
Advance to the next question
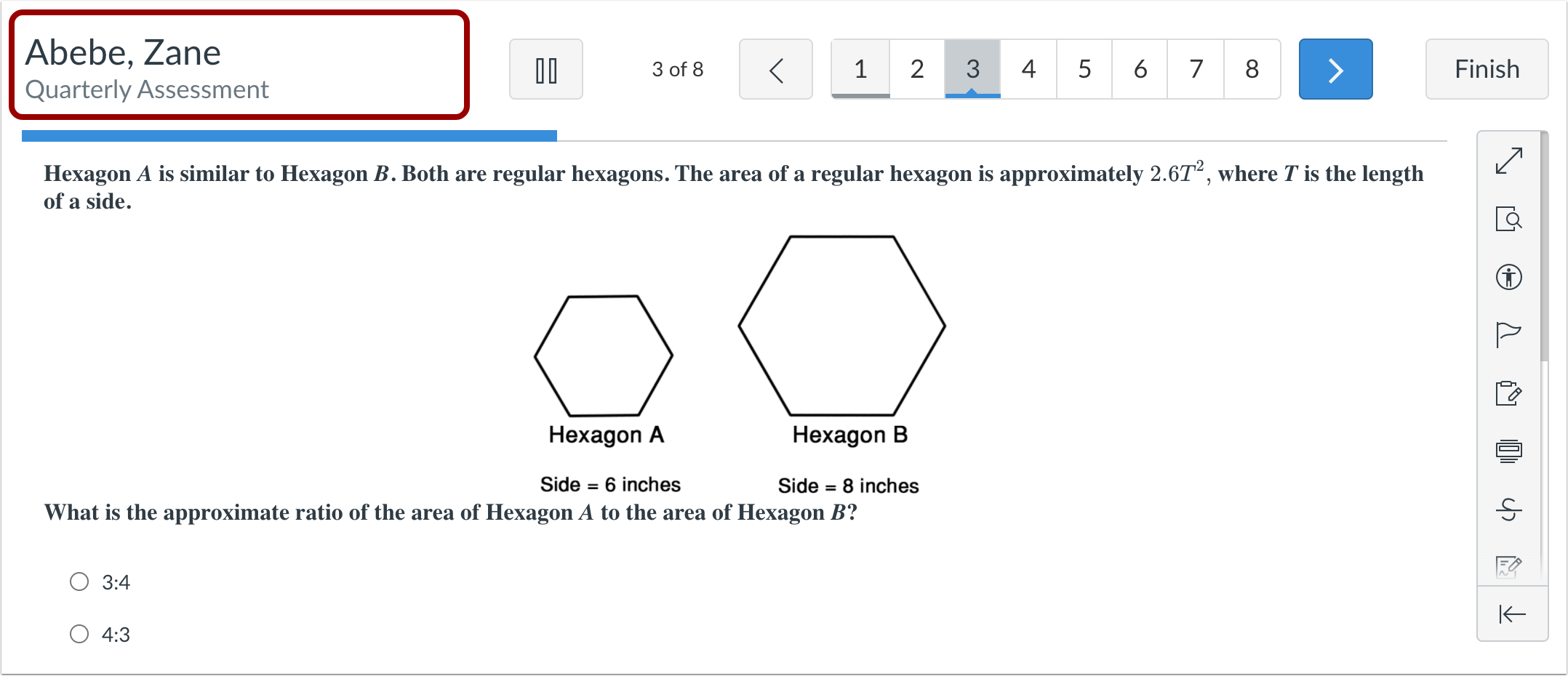1335,69
